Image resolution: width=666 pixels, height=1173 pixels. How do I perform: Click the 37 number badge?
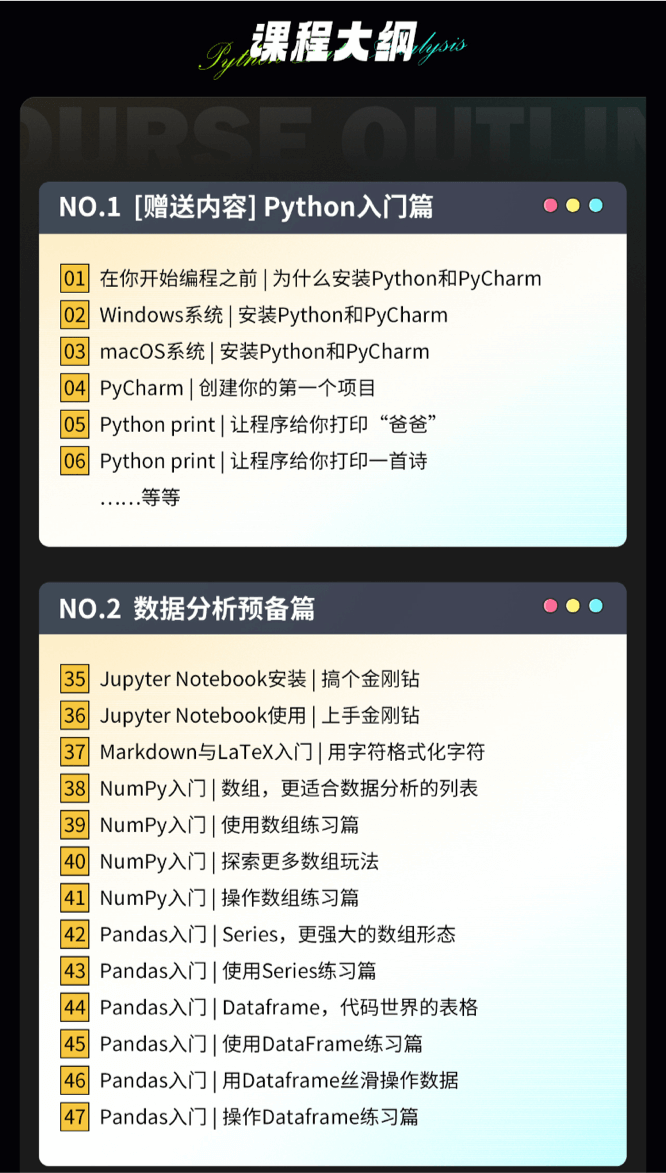pyautogui.click(x=74, y=752)
